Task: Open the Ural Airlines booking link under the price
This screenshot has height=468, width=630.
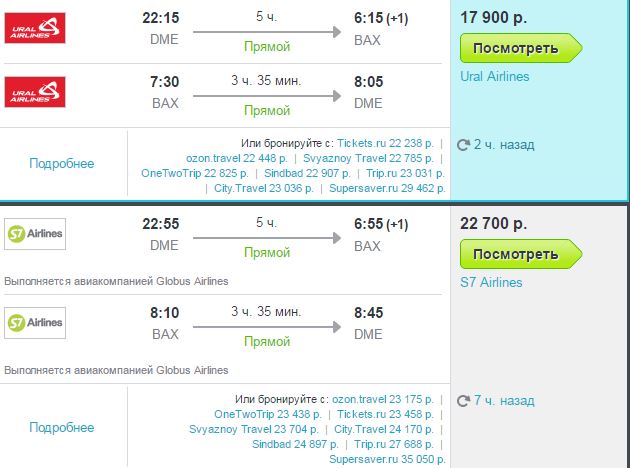Action: click(x=495, y=76)
